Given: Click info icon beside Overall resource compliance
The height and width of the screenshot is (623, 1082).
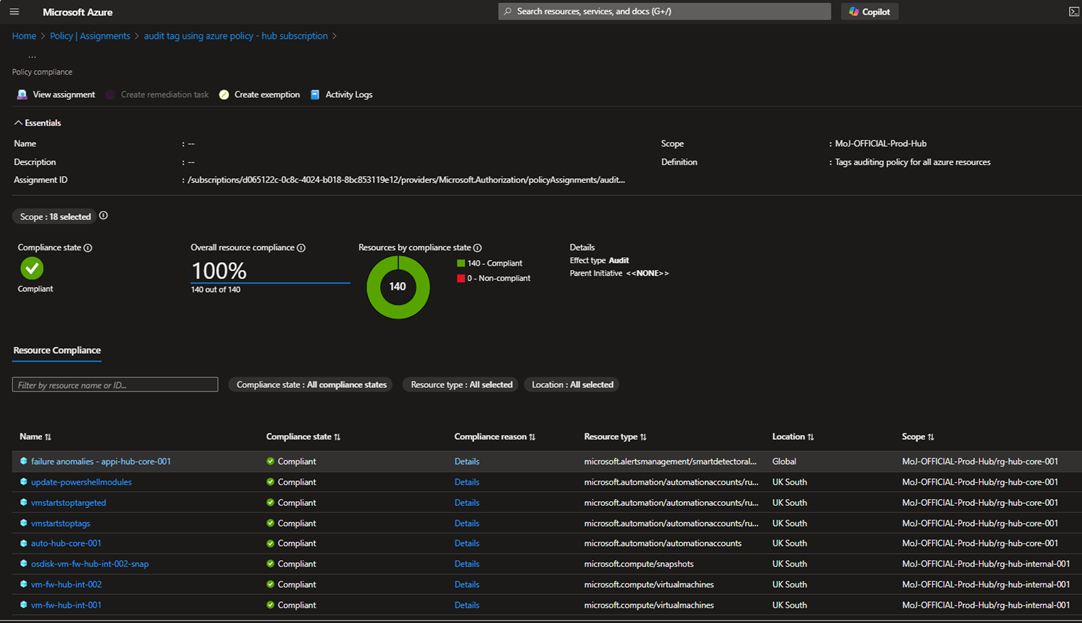Looking at the screenshot, I should (x=301, y=248).
